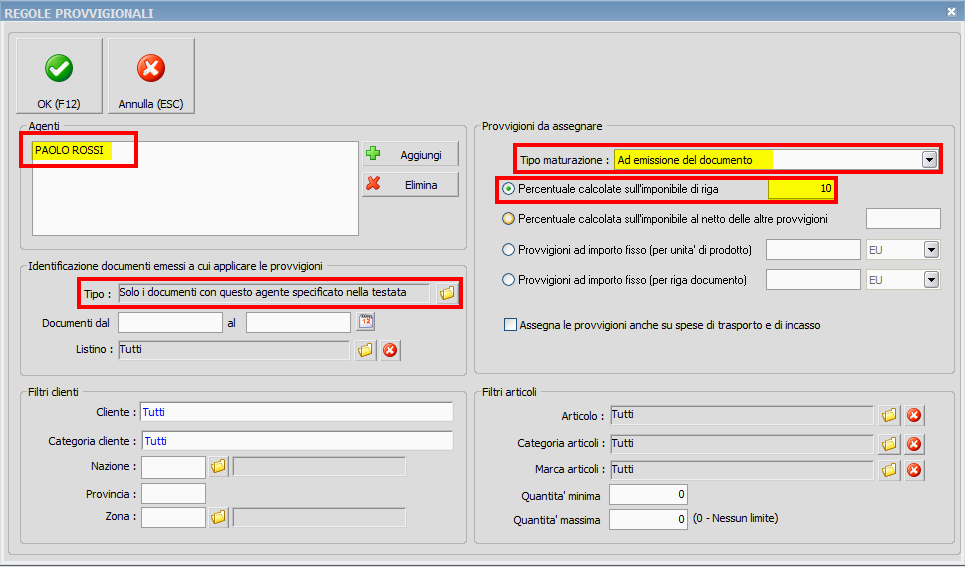Browse price lists with Listino folder icon
965x567 pixels.
[366, 350]
